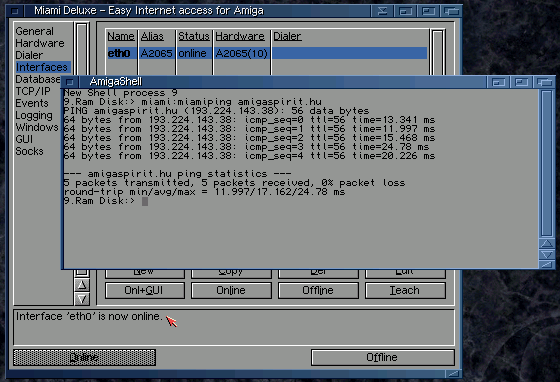This screenshot has width=560, height=382.
Task: Click the Miami Deluxe depth gadget
Action: point(451,11)
